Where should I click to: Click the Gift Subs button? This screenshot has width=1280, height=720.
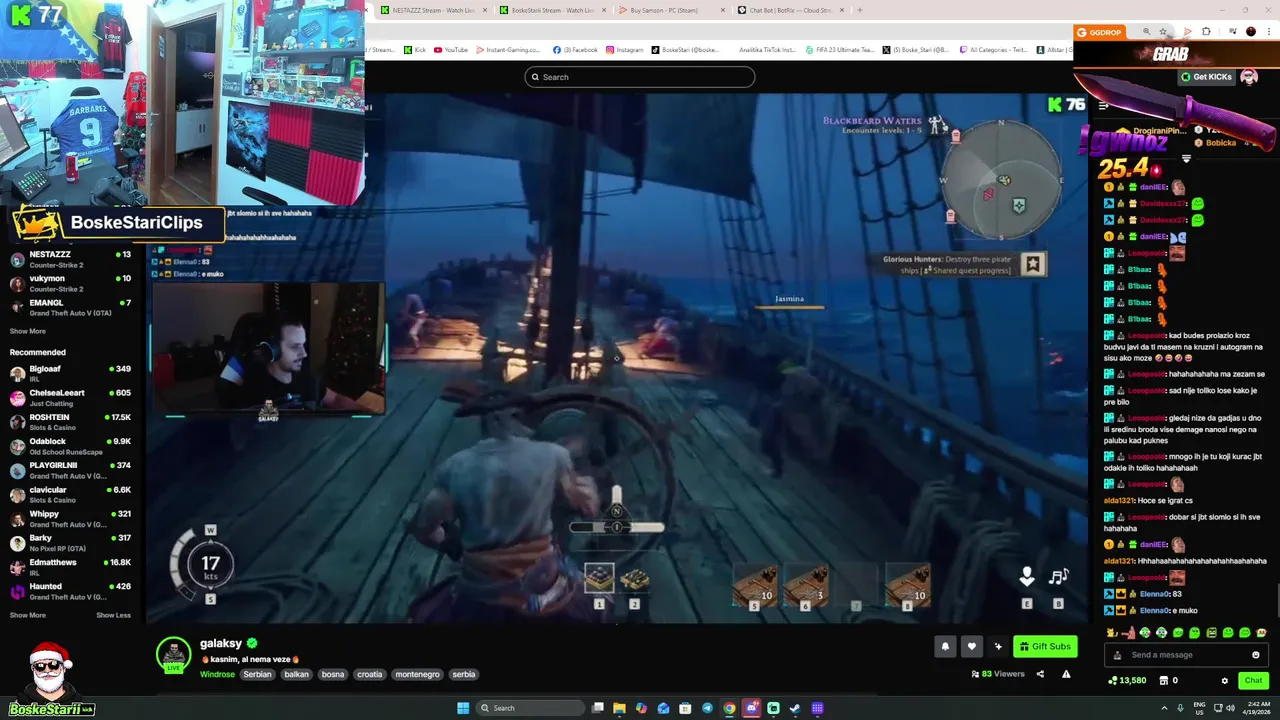[1045, 646]
